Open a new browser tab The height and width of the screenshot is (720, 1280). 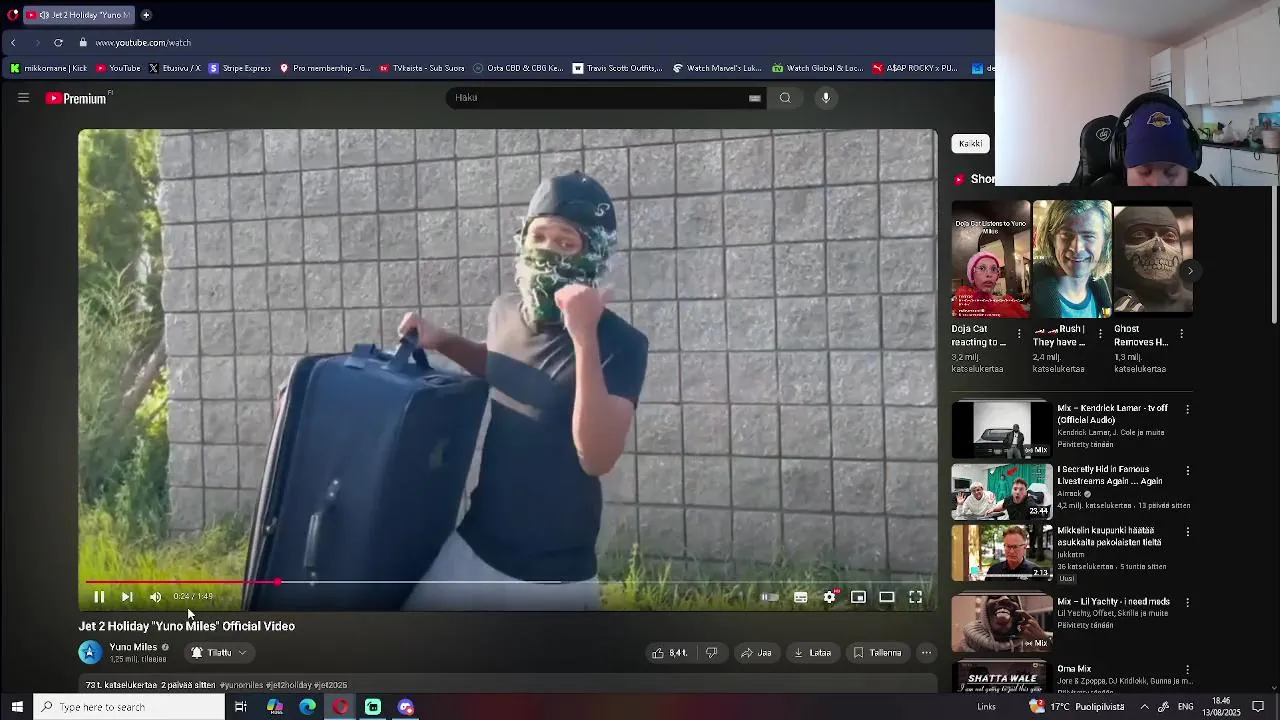146,15
